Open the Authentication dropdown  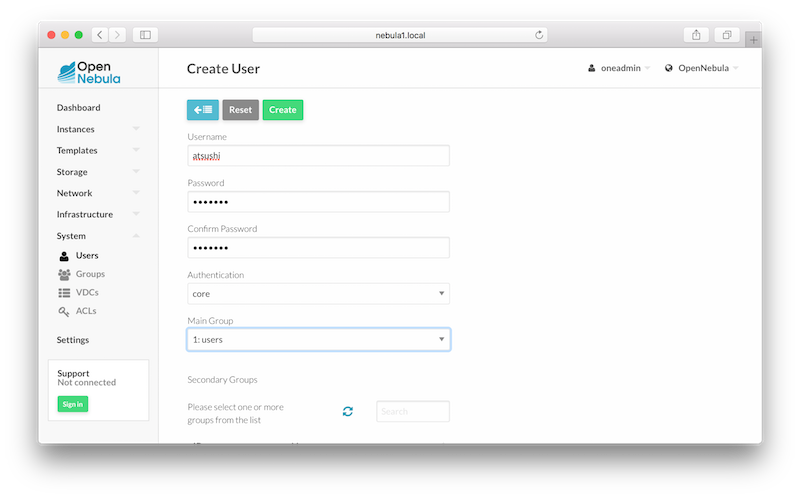tap(318, 294)
